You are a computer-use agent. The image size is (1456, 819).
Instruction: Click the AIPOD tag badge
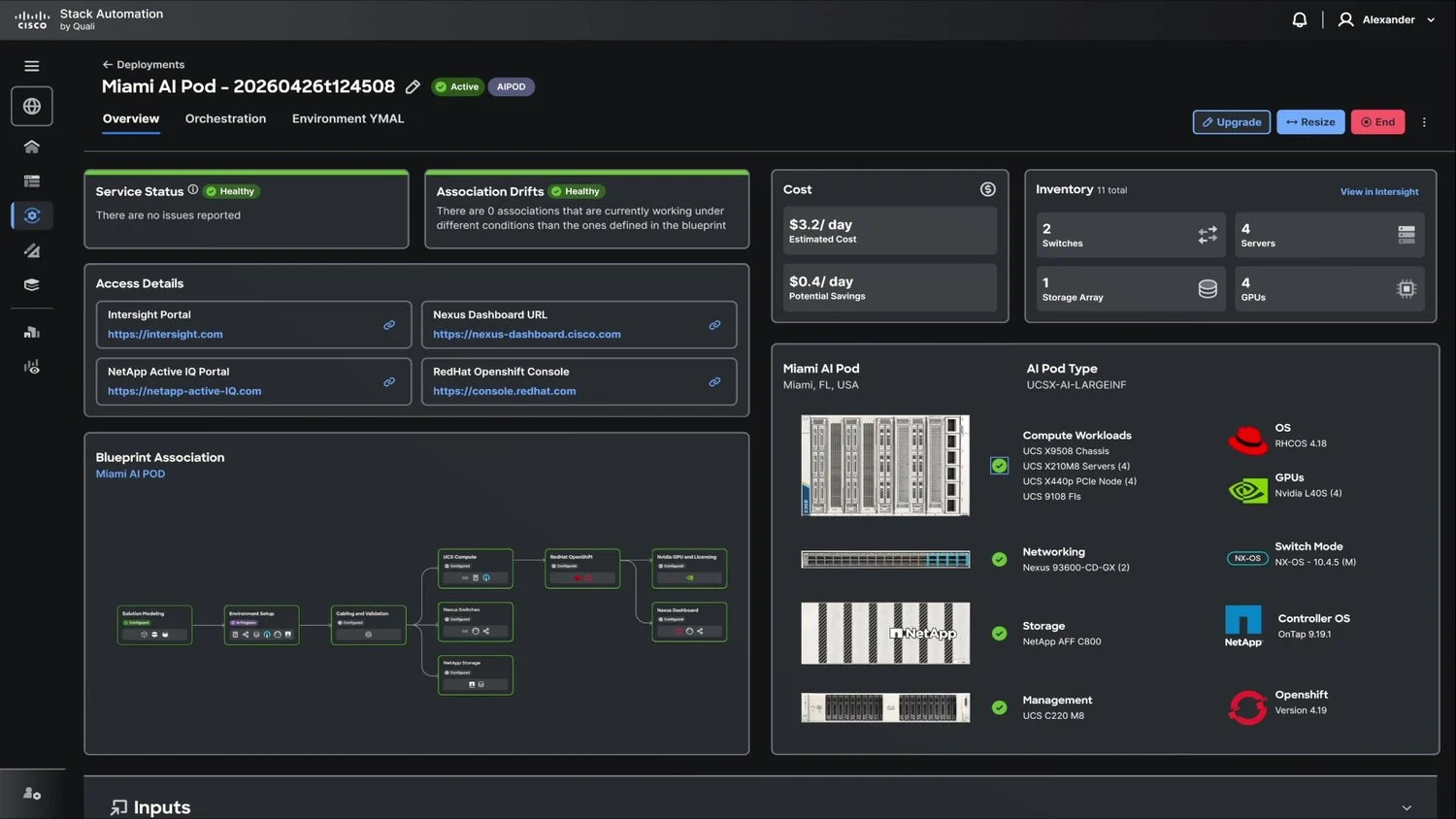pyautogui.click(x=511, y=87)
